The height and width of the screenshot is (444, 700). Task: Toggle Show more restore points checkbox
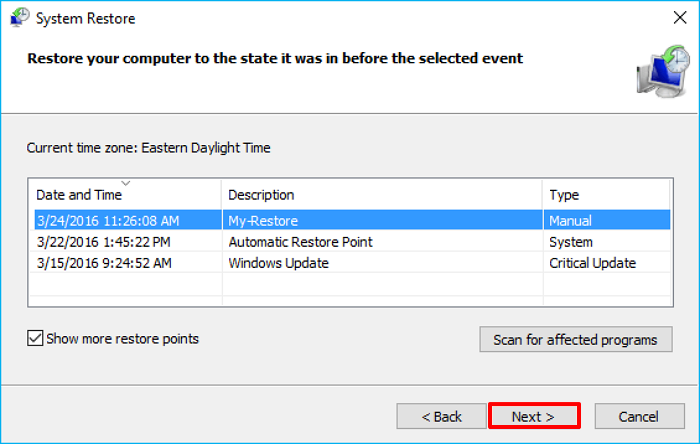tap(35, 339)
